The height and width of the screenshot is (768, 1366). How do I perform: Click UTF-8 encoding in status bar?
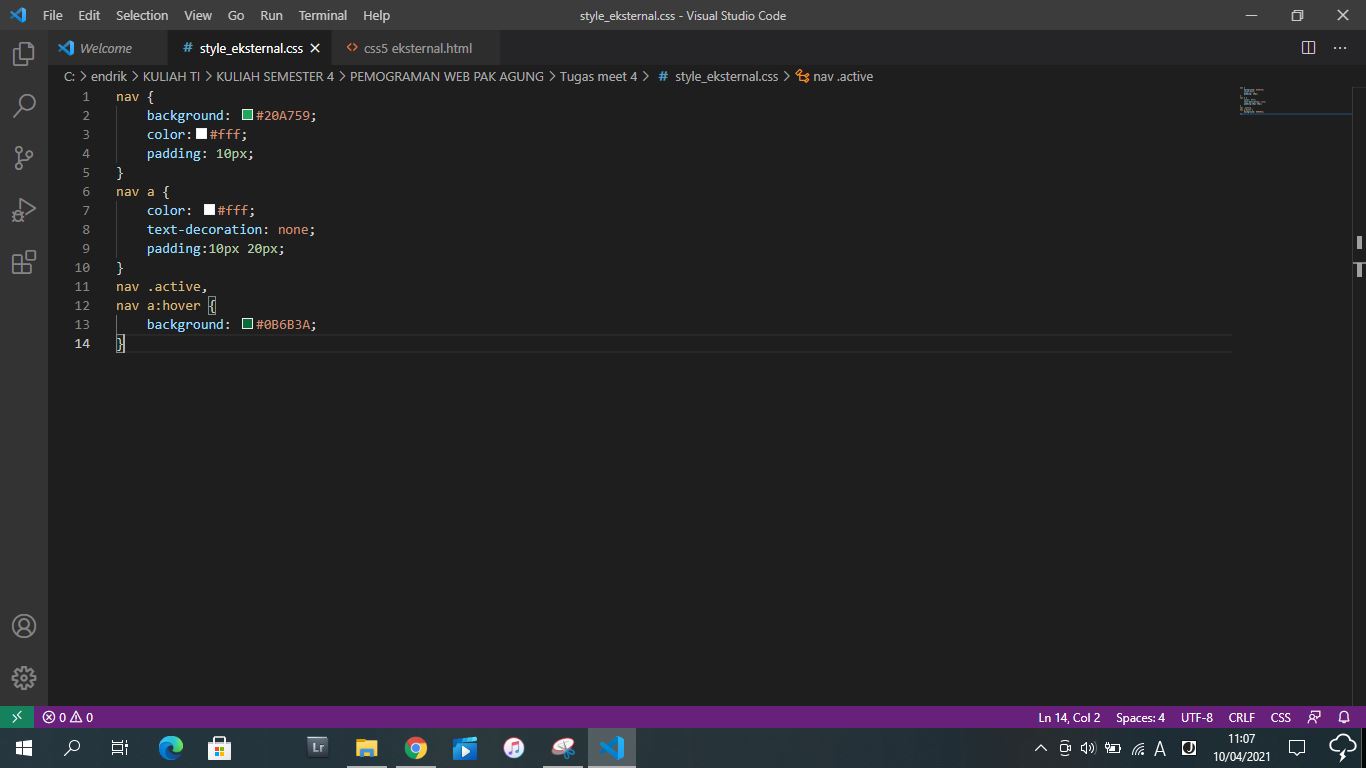click(1196, 717)
